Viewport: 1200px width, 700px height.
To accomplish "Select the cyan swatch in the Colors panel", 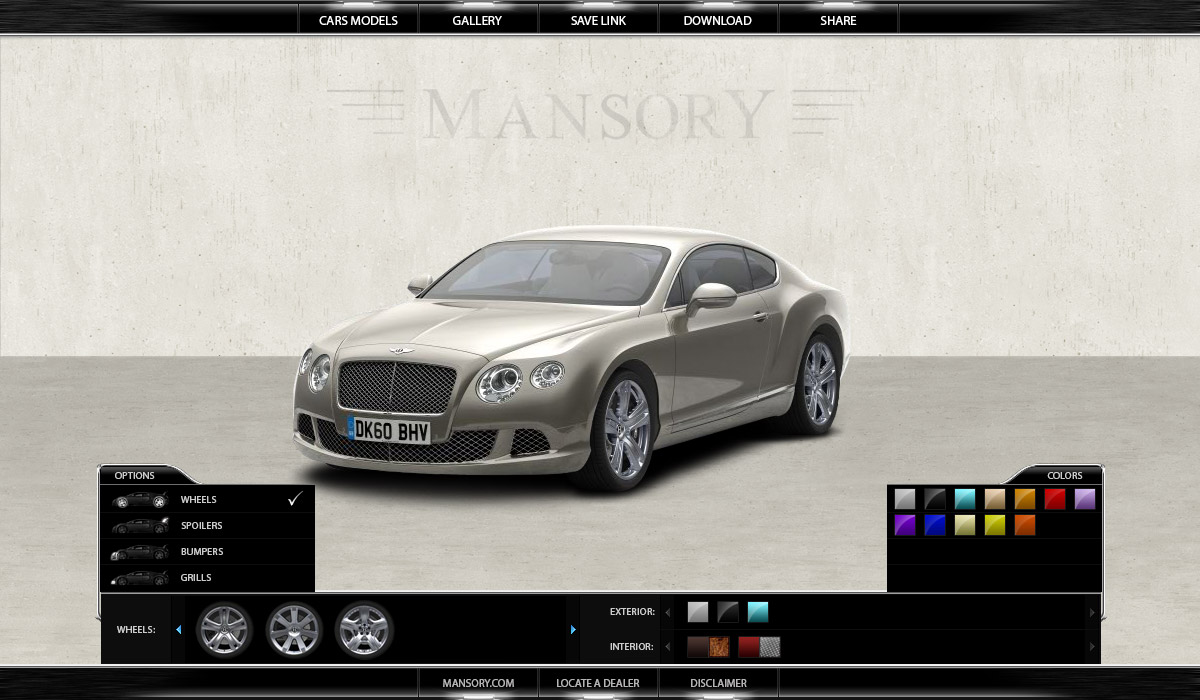I will tap(965, 499).
